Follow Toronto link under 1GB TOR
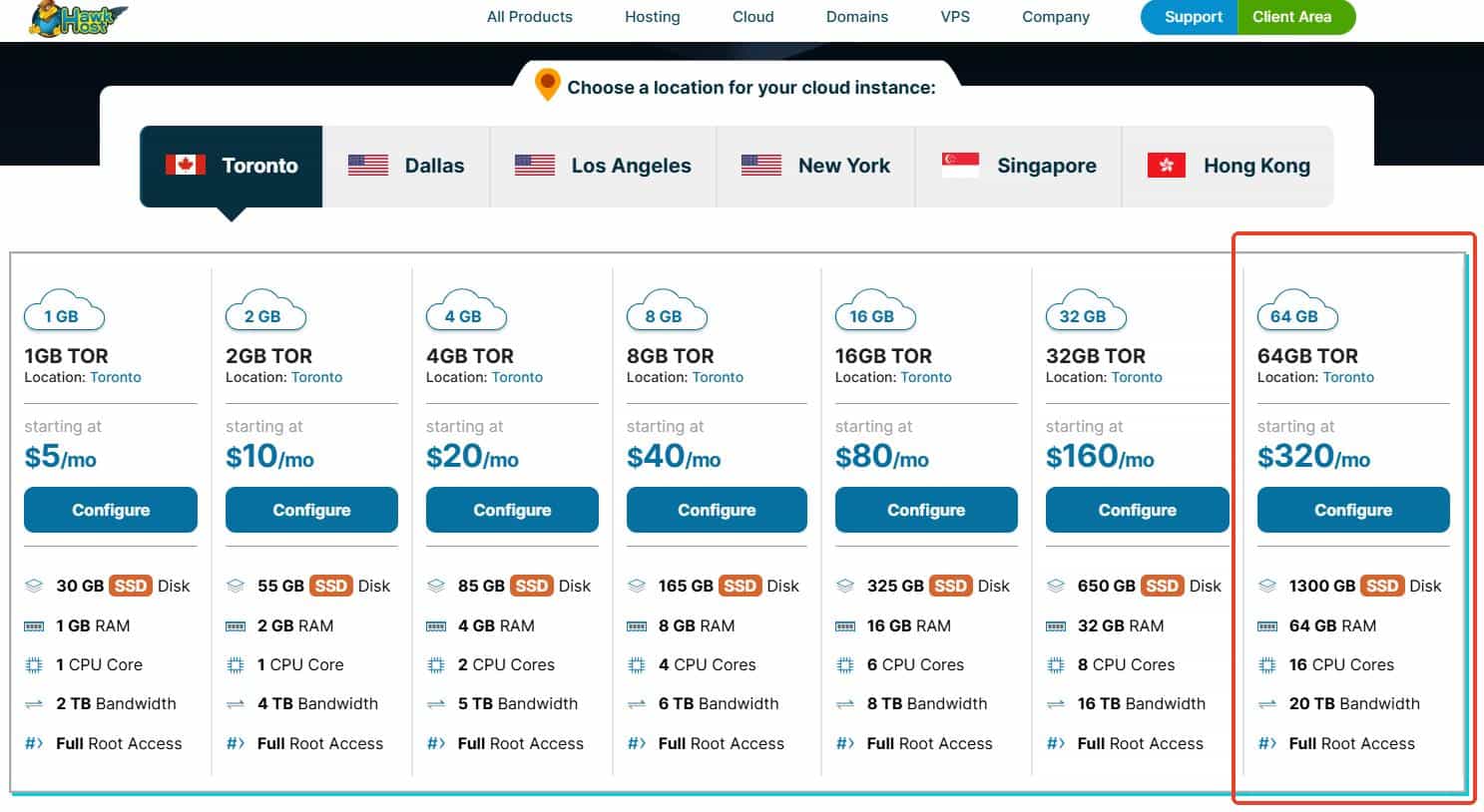This screenshot has width=1484, height=812. click(116, 377)
